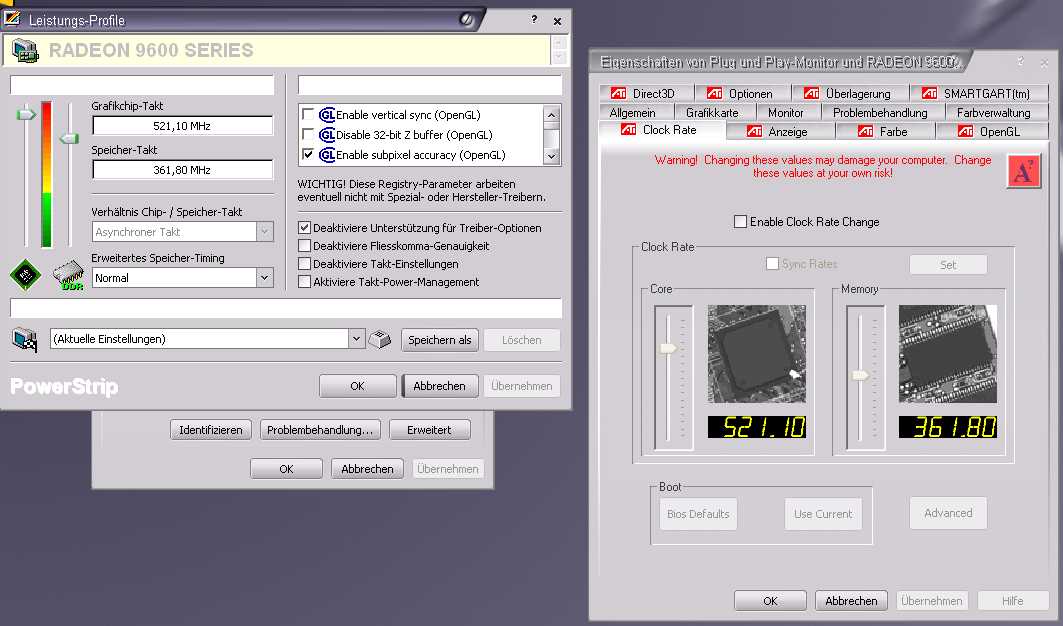Click the Advanced button in Clock Rate tab
Viewport: 1063px width, 626px height.
click(x=948, y=513)
